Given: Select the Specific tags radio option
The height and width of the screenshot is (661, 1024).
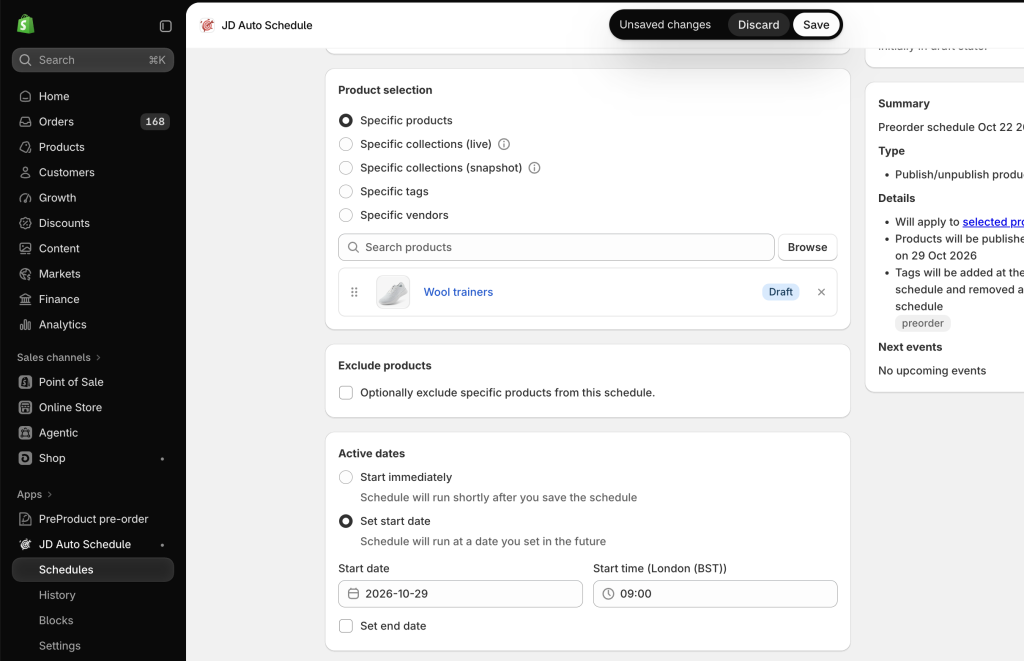Looking at the screenshot, I should click(346, 191).
